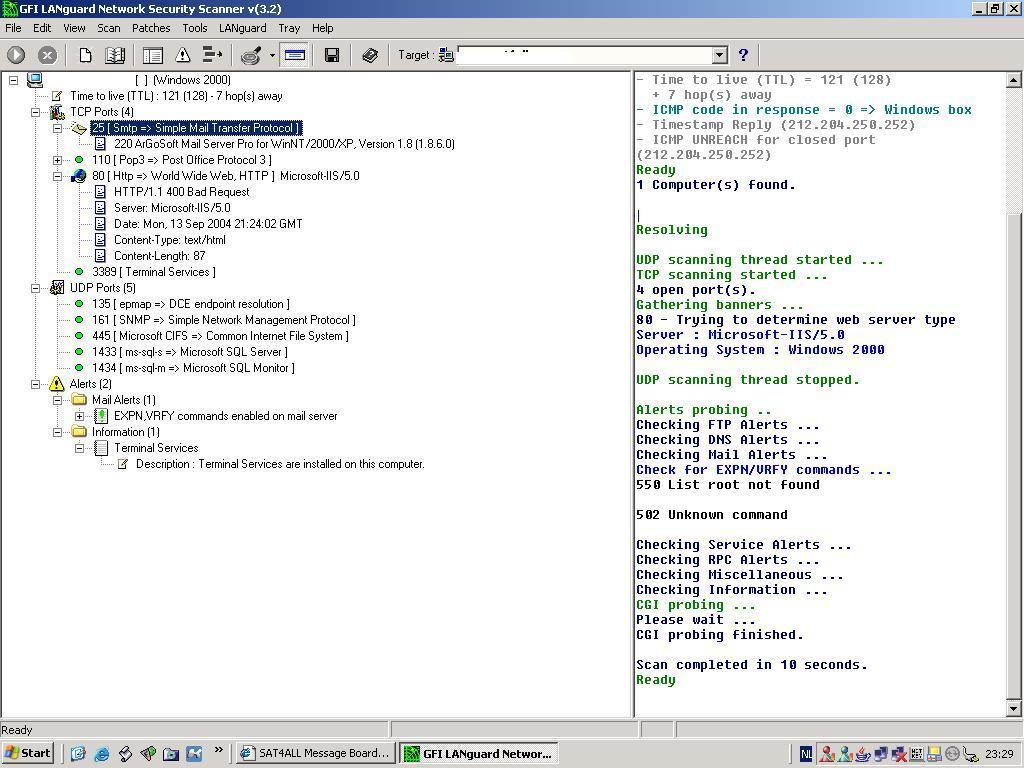Open the File menu
1024x768 pixels.
(x=13, y=28)
